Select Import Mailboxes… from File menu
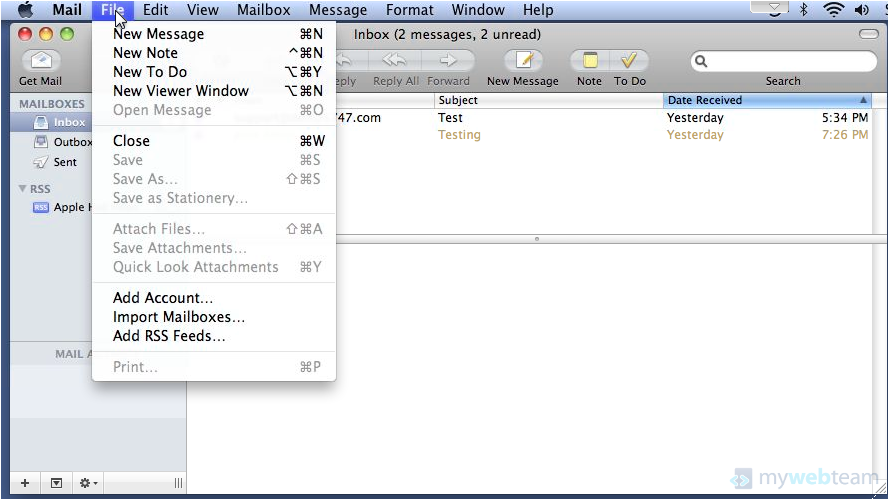 [179, 317]
